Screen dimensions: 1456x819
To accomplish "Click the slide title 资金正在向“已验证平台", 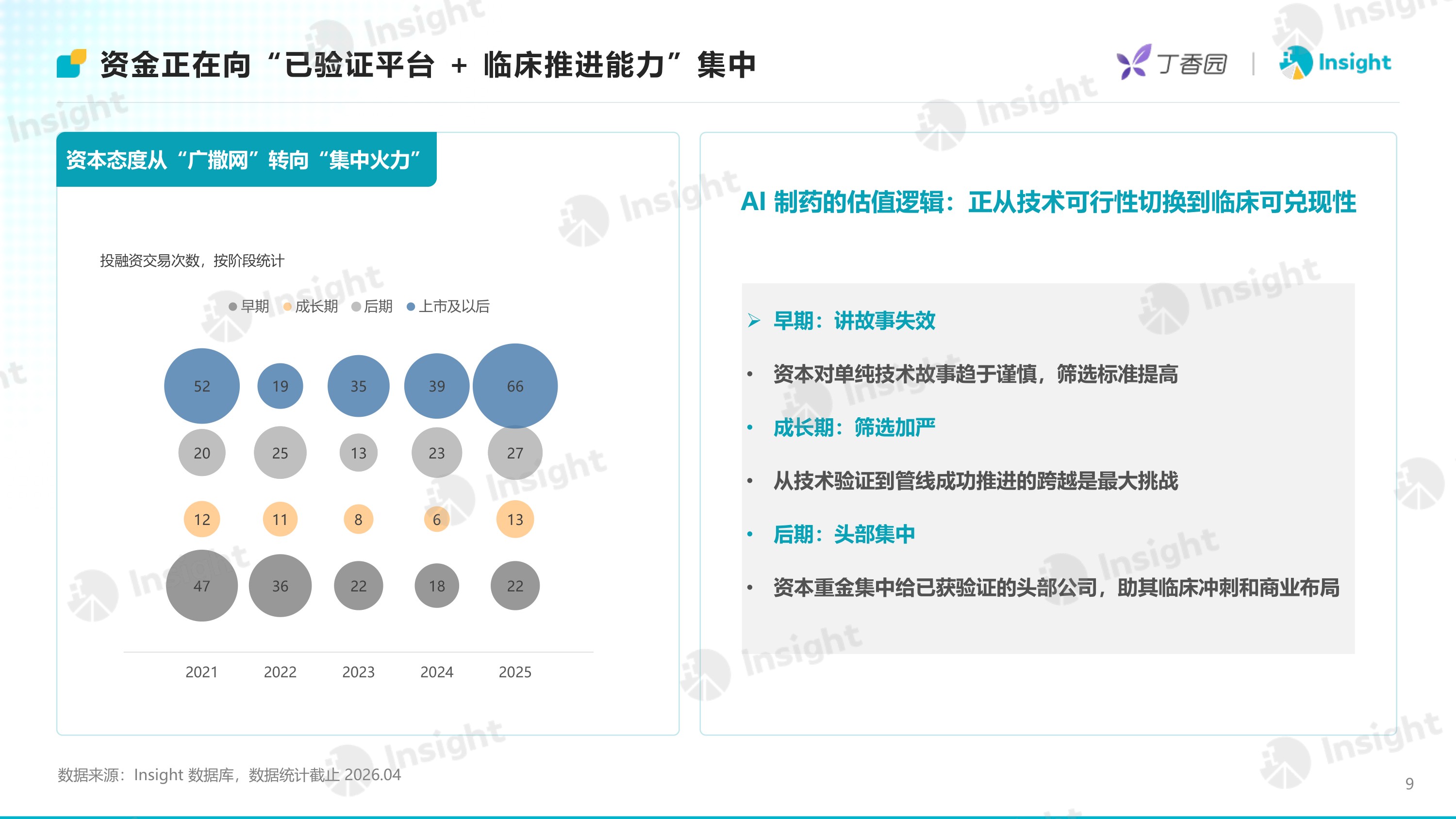I will point(267,65).
